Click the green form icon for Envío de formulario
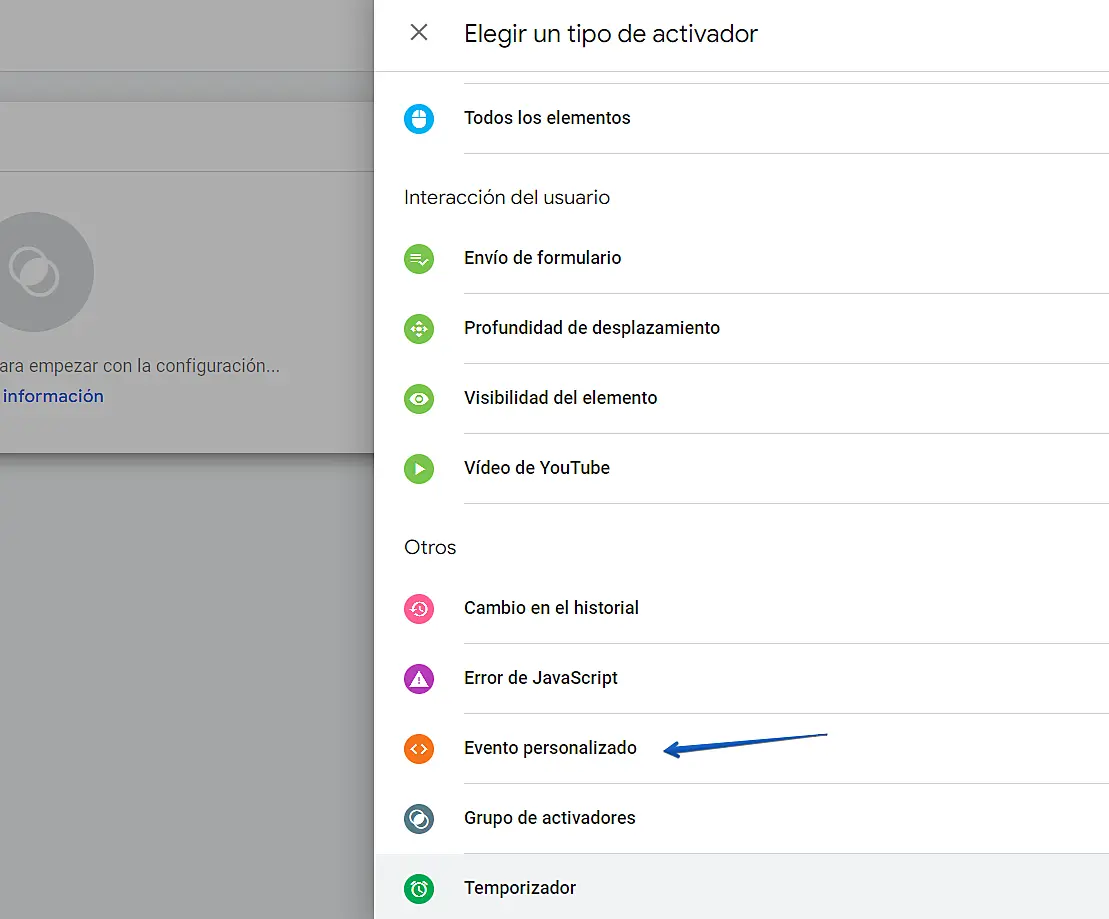Image resolution: width=1109 pixels, height=919 pixels. point(419,259)
